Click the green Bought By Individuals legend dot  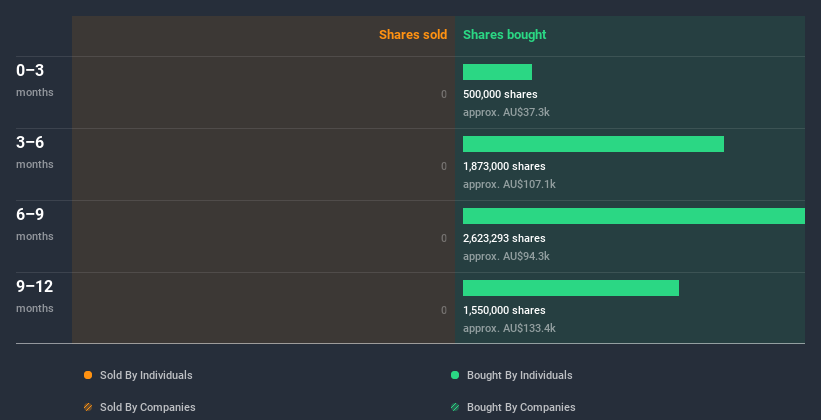(455, 375)
